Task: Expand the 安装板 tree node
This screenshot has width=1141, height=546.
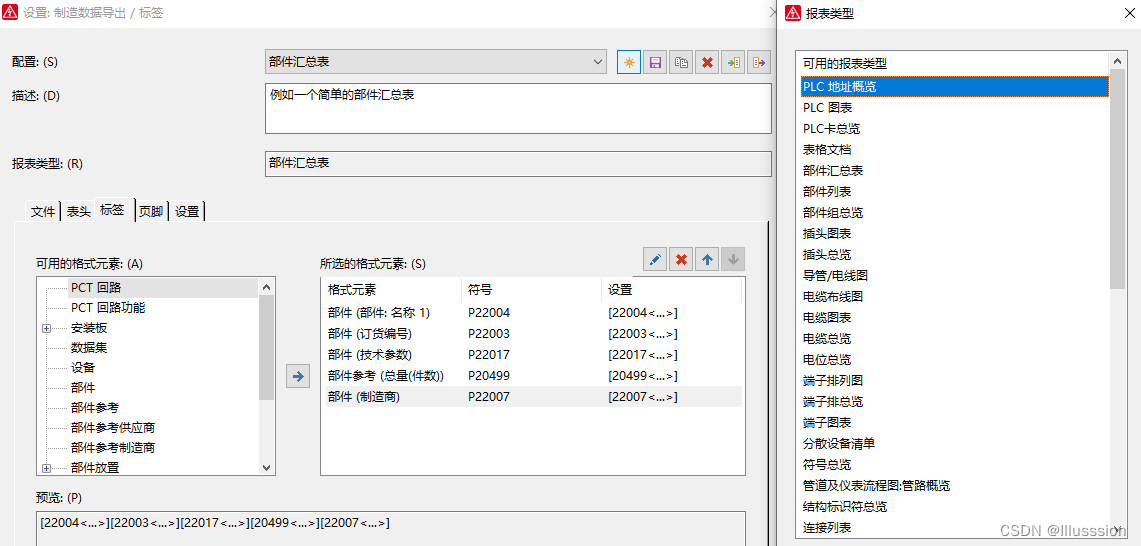Action: tap(46, 328)
